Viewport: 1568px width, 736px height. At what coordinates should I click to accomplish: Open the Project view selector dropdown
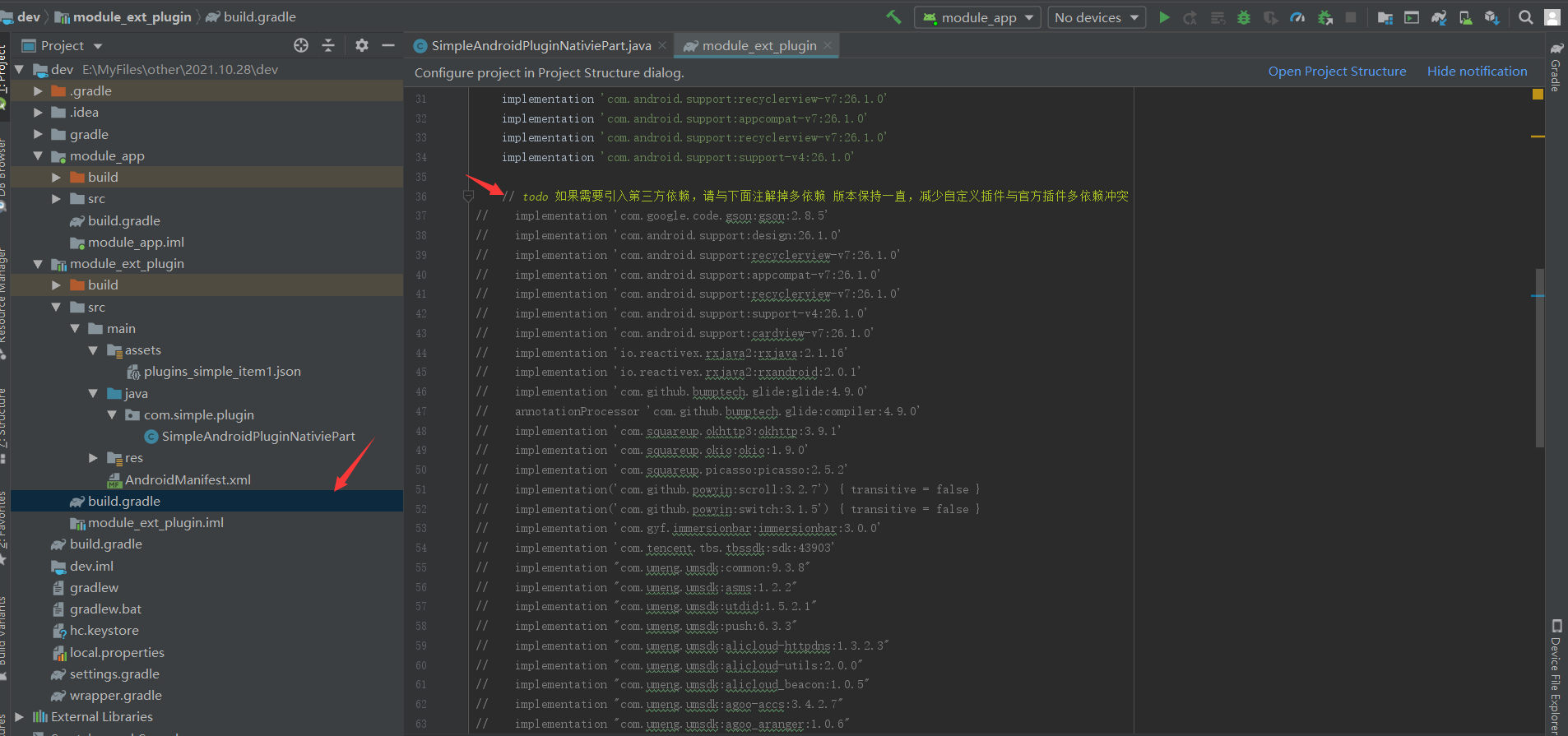[63, 46]
